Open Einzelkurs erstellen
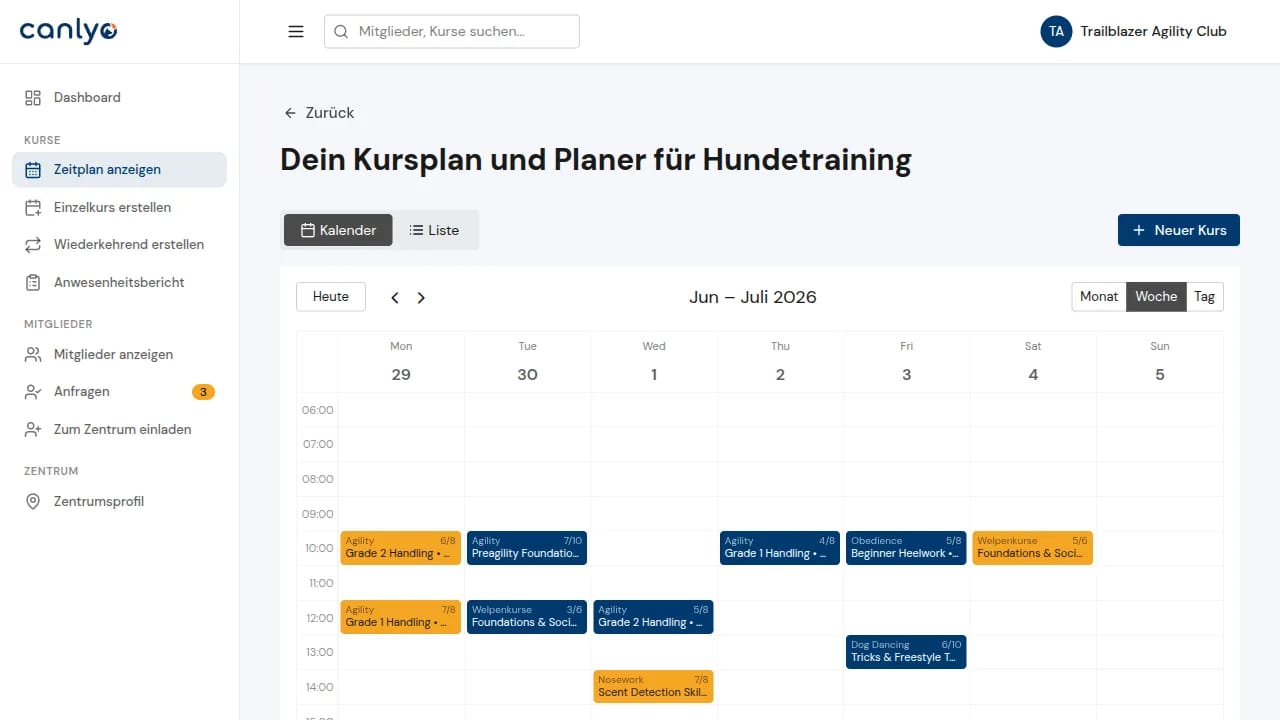The height and width of the screenshot is (720, 1280). (x=119, y=207)
